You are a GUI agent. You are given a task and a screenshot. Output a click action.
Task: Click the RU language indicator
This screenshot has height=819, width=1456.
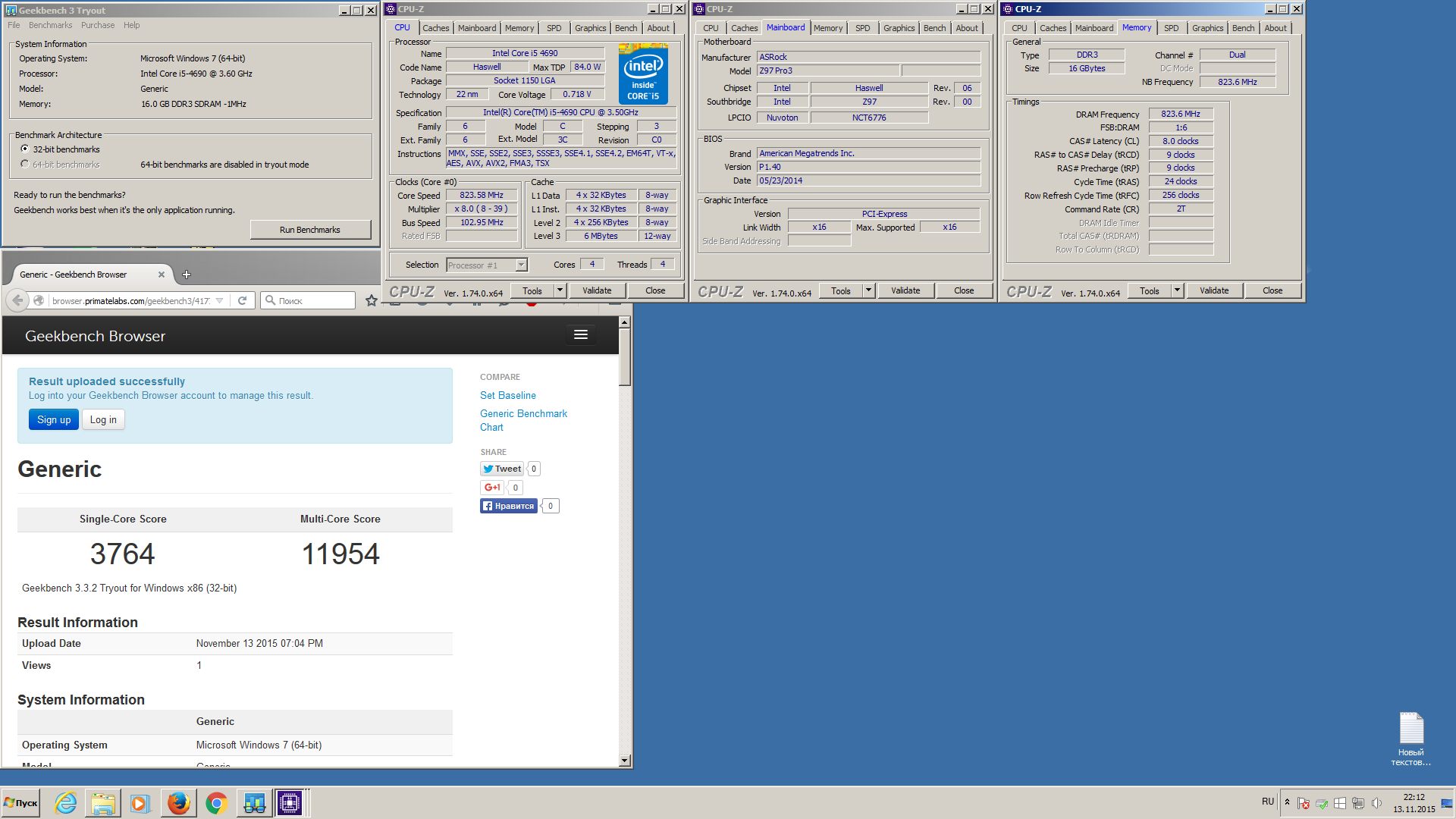pos(1268,802)
